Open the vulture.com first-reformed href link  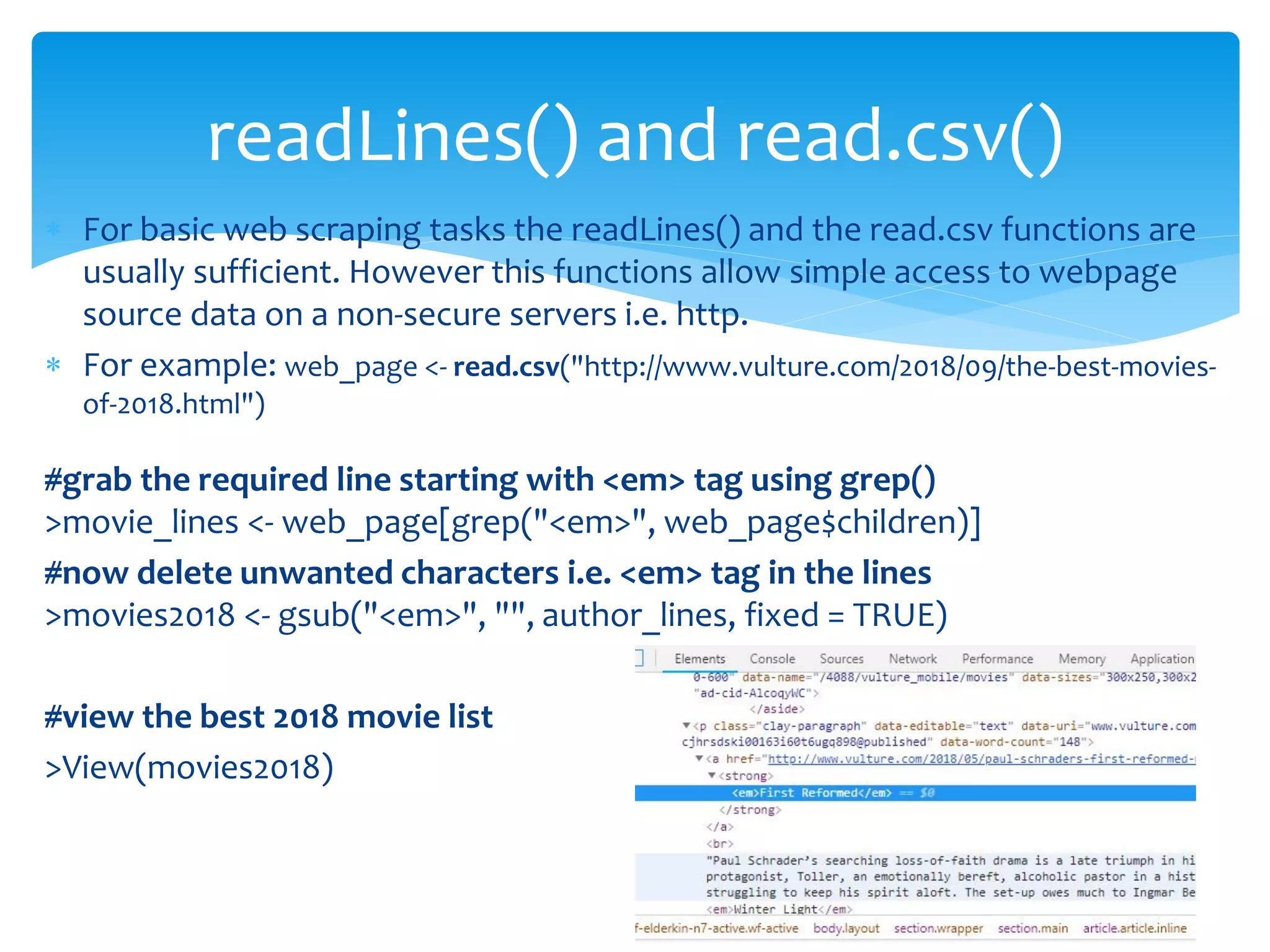tap(982, 759)
